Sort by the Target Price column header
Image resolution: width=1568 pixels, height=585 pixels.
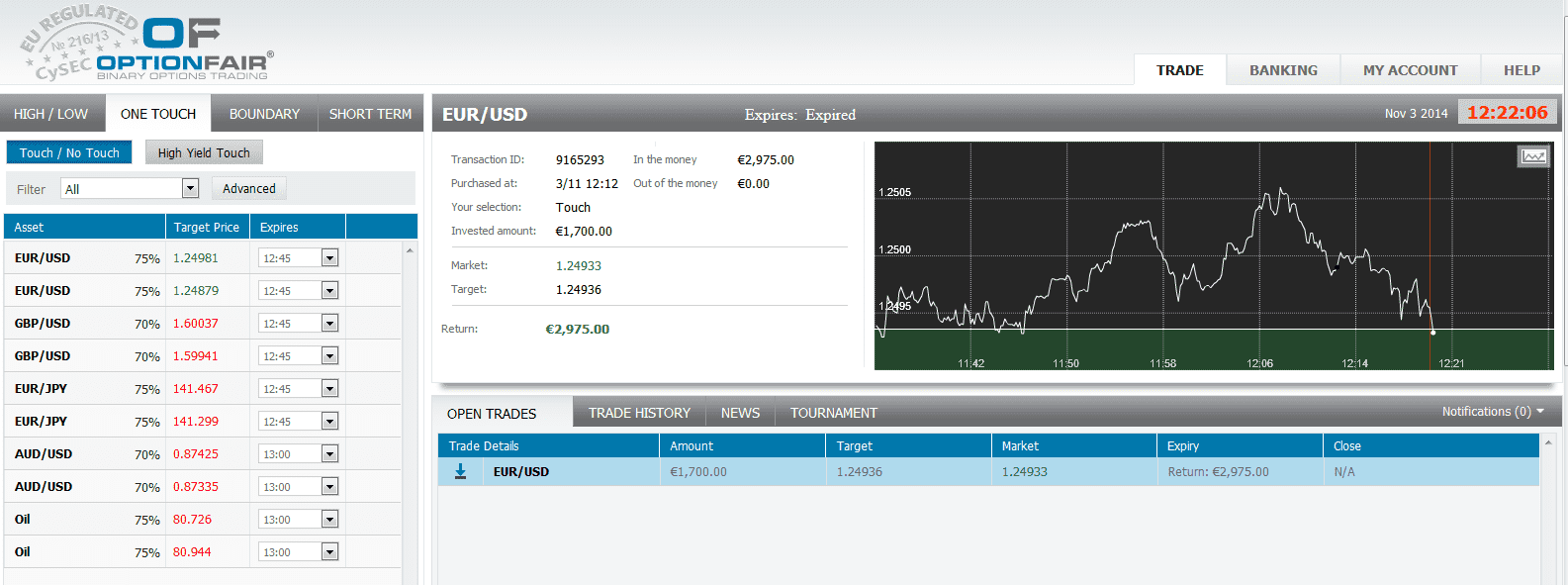tap(207, 227)
